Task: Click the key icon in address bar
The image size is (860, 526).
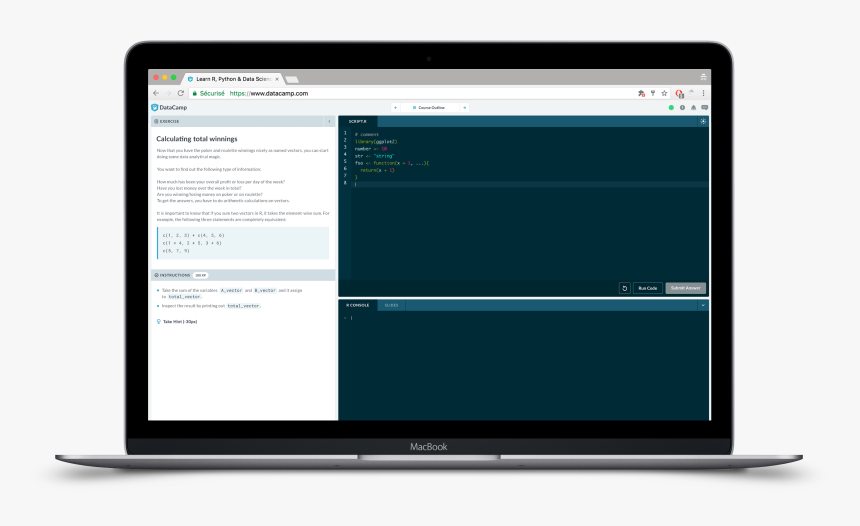Action: pyautogui.click(x=653, y=93)
